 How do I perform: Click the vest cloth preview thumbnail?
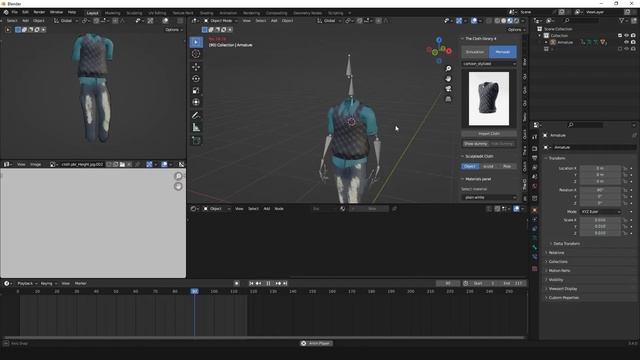coord(489,98)
